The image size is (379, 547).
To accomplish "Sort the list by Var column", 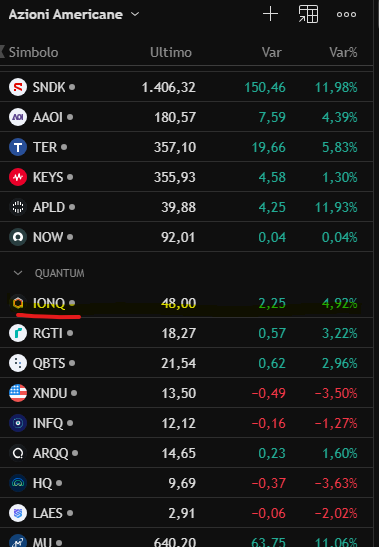I will 272,52.
